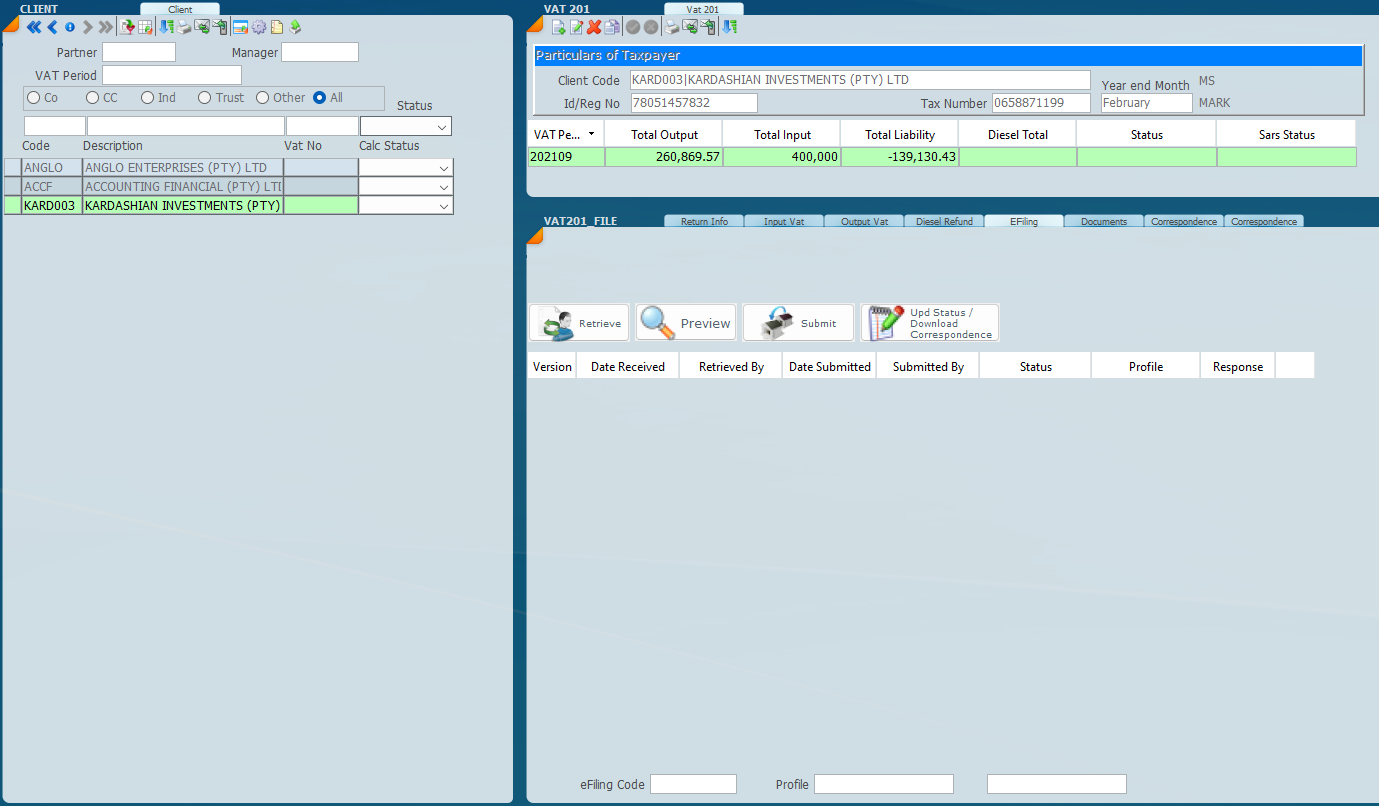This screenshot has width=1379, height=806.
Task: Click the eFiling Code input field
Action: pos(693,784)
